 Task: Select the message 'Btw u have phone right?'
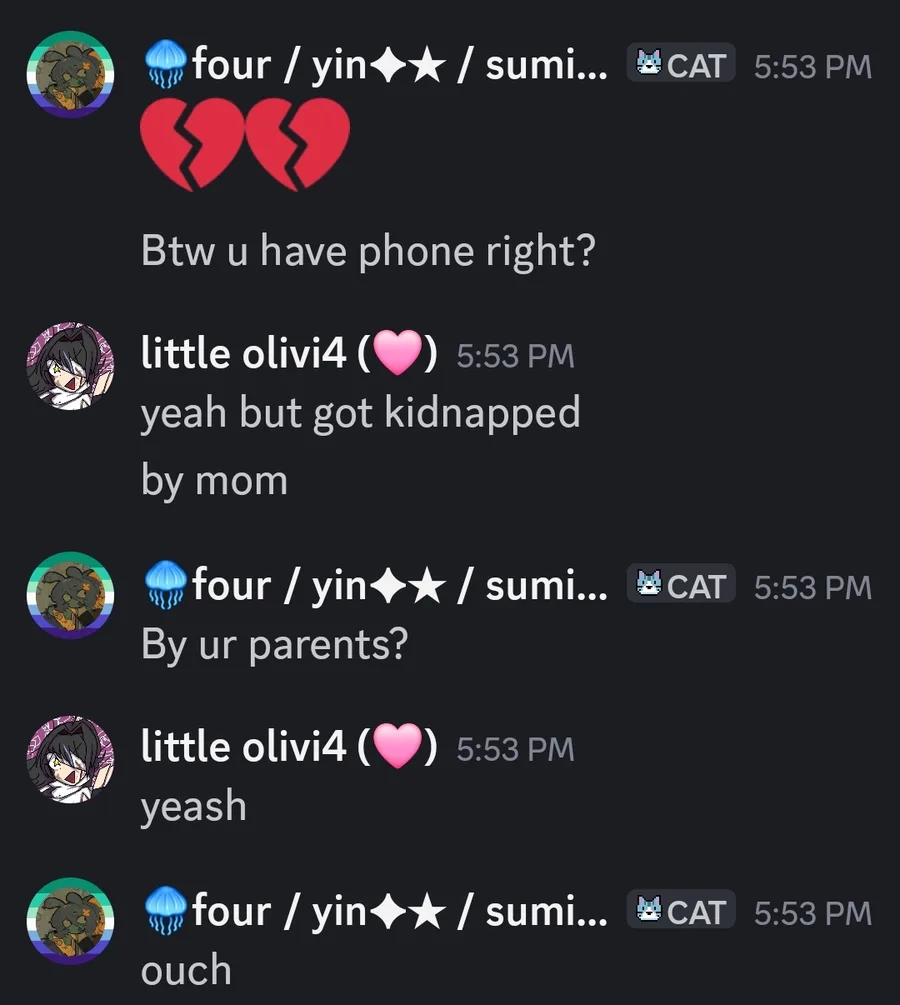(x=369, y=251)
